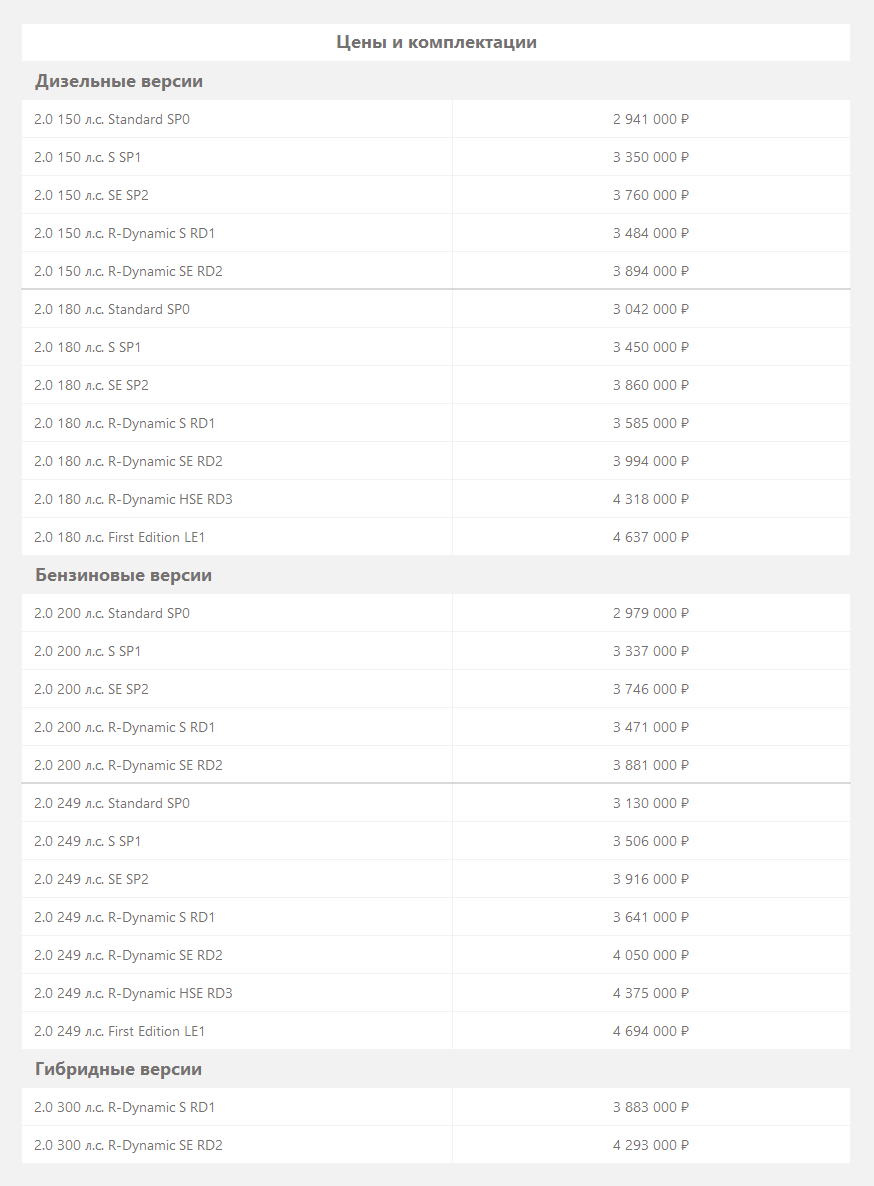Select the 2.0 150 л.с. R-Dynamic SE RD2 row
The width and height of the screenshot is (874, 1186).
coord(435,271)
